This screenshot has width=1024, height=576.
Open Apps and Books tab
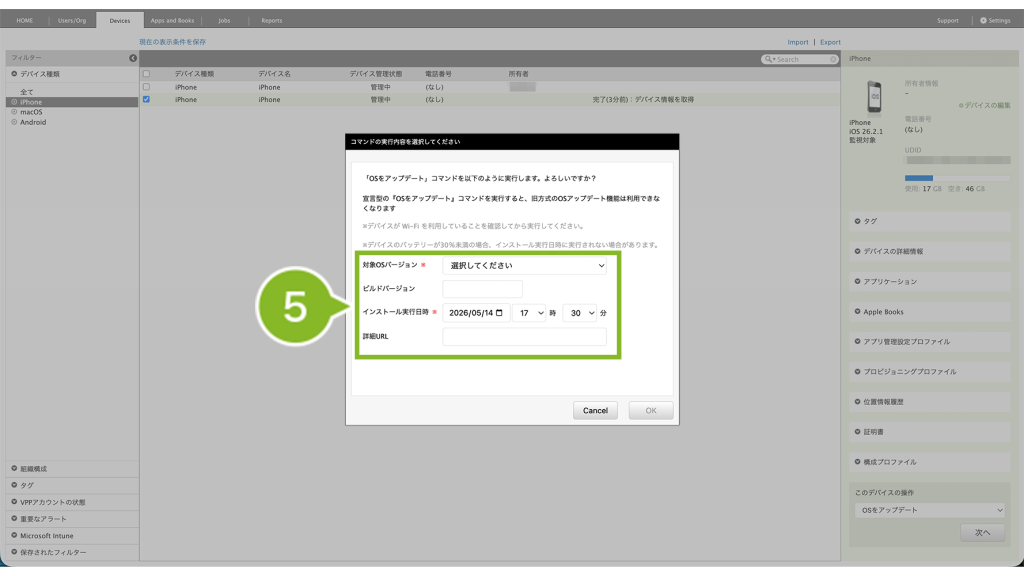172,20
